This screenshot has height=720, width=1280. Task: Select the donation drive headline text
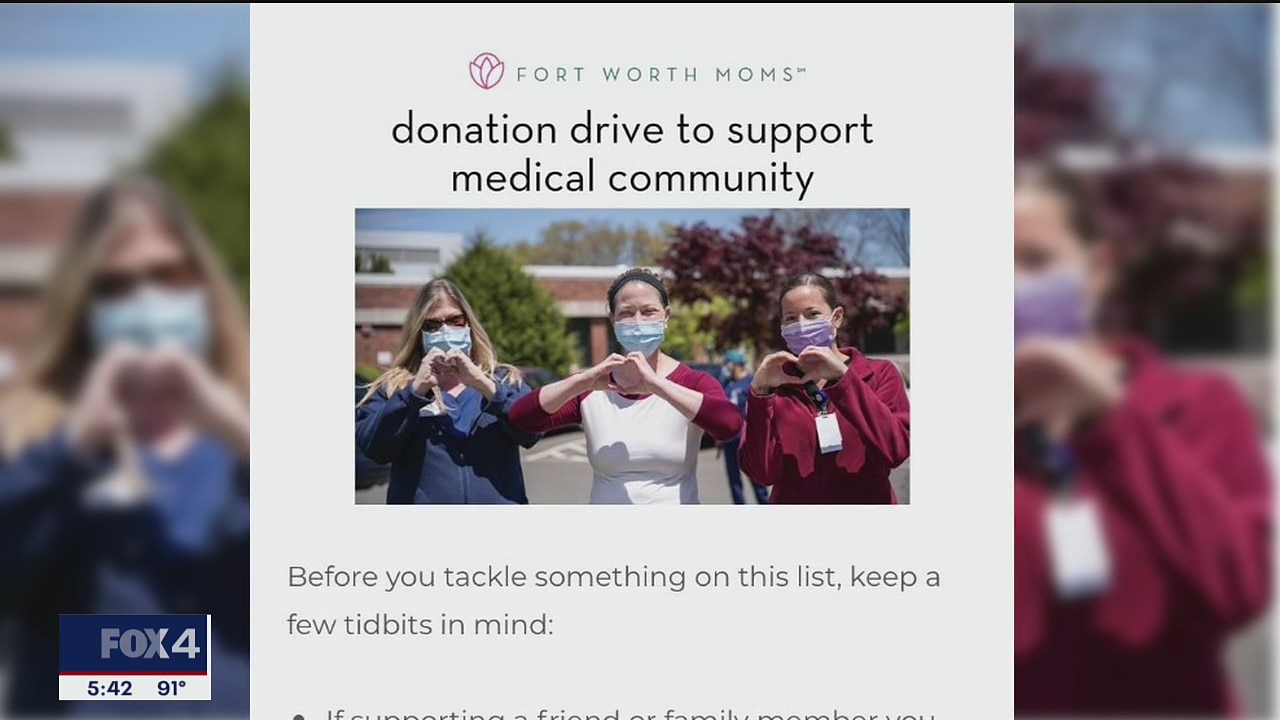pos(632,154)
